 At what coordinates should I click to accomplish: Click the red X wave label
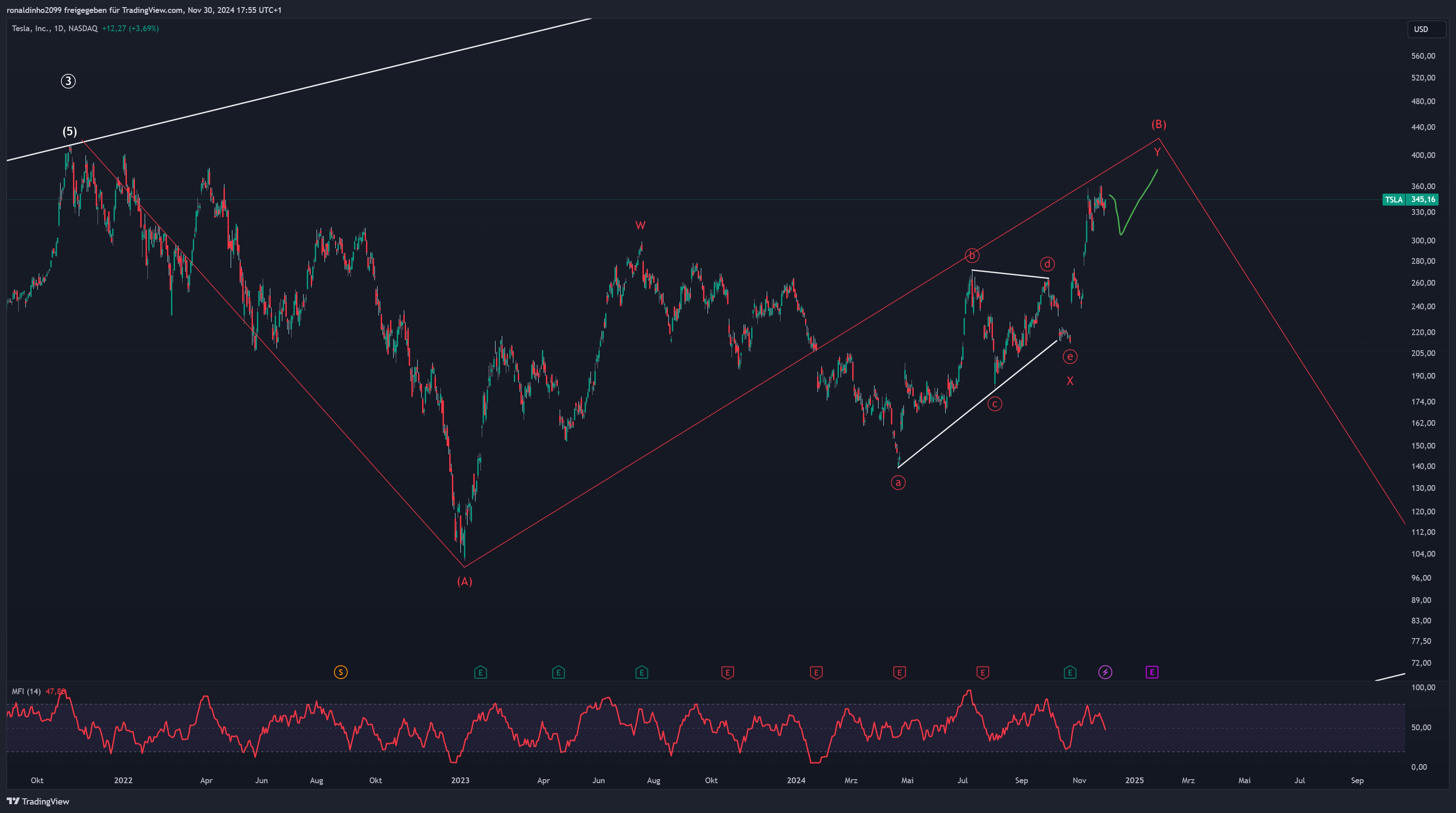(x=1070, y=381)
